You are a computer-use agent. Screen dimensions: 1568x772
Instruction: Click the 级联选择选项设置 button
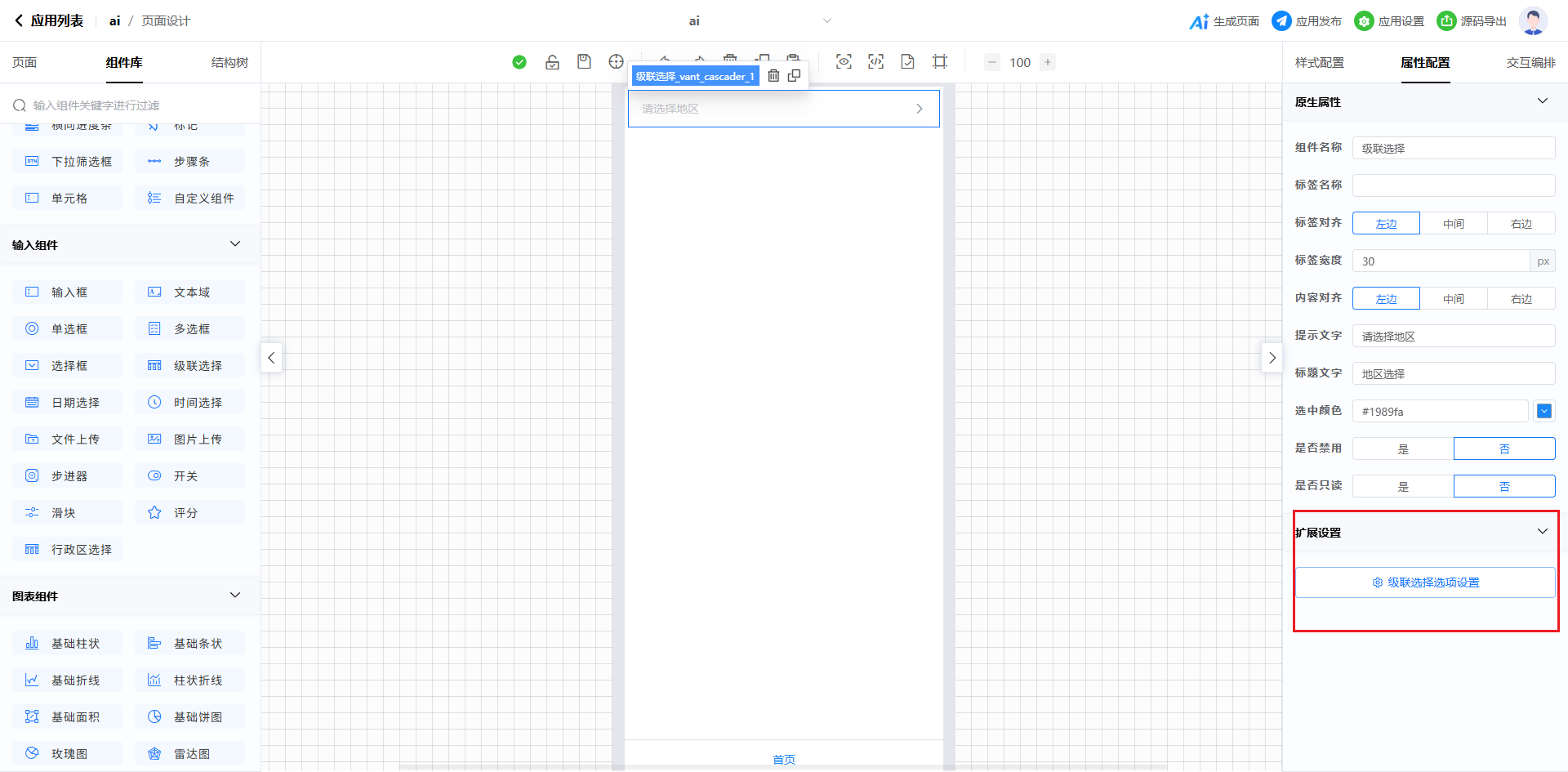tap(1425, 582)
